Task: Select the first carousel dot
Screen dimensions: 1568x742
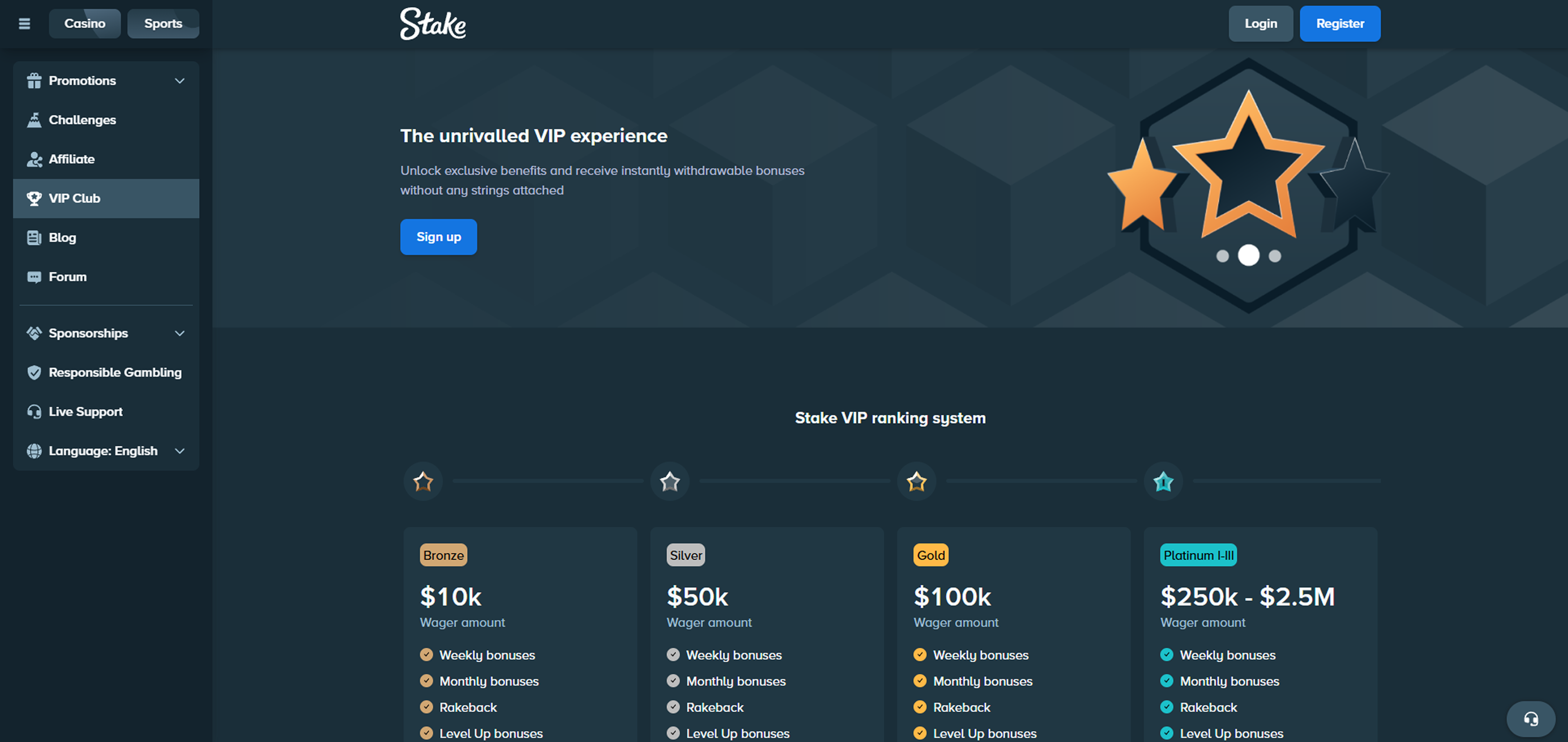Action: pos(1222,256)
